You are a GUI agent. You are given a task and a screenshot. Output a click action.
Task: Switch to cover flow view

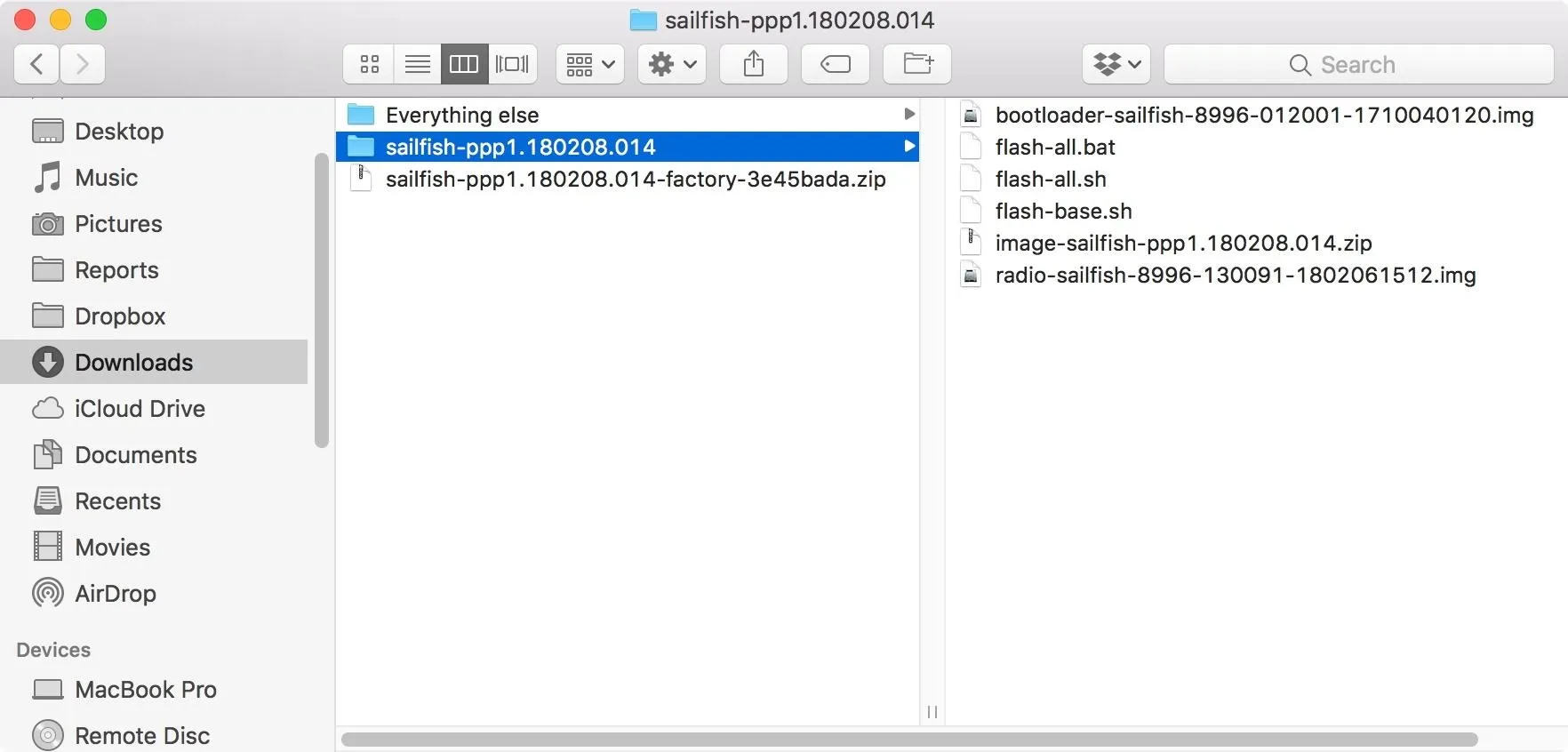tap(512, 64)
